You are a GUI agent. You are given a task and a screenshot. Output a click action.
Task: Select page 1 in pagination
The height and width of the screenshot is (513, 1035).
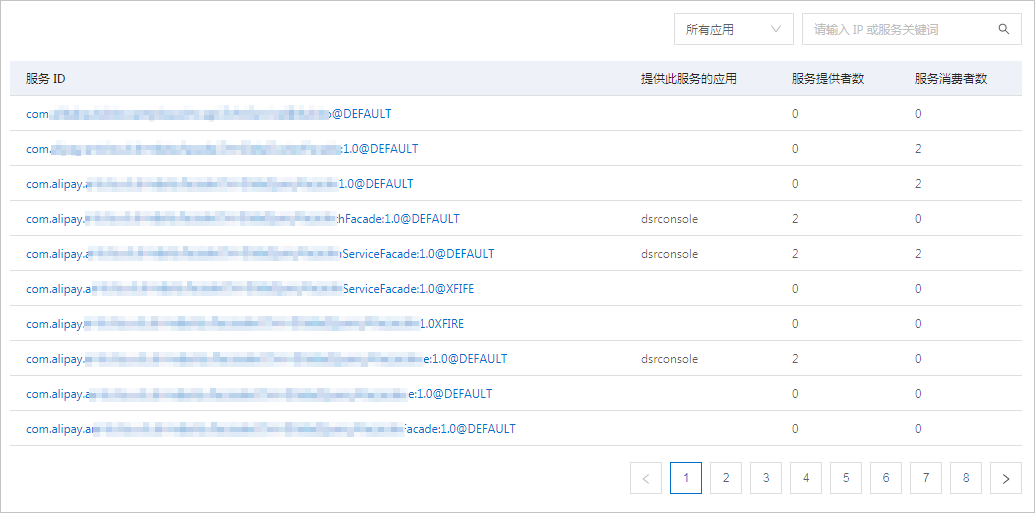point(686,478)
